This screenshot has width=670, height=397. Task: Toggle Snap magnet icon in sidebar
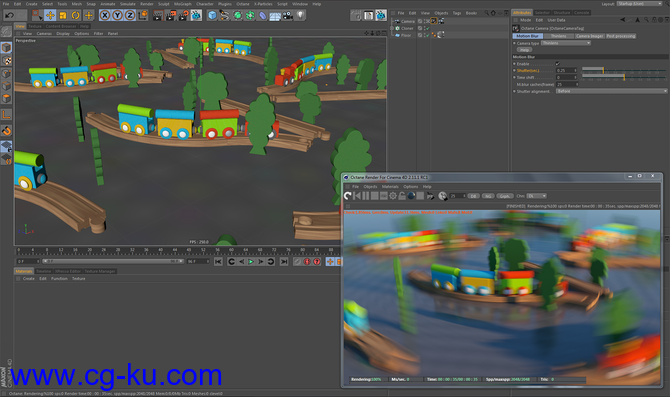[x=6, y=131]
